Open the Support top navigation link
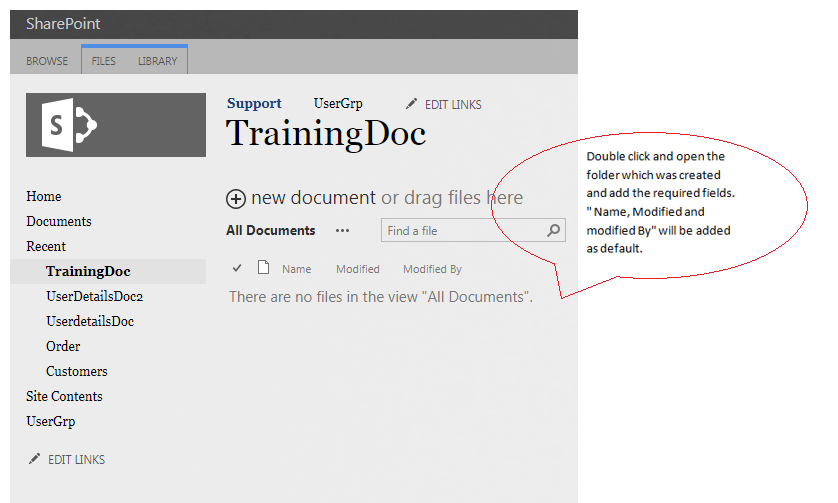Image resolution: width=838 pixels, height=503 pixels. [x=254, y=103]
